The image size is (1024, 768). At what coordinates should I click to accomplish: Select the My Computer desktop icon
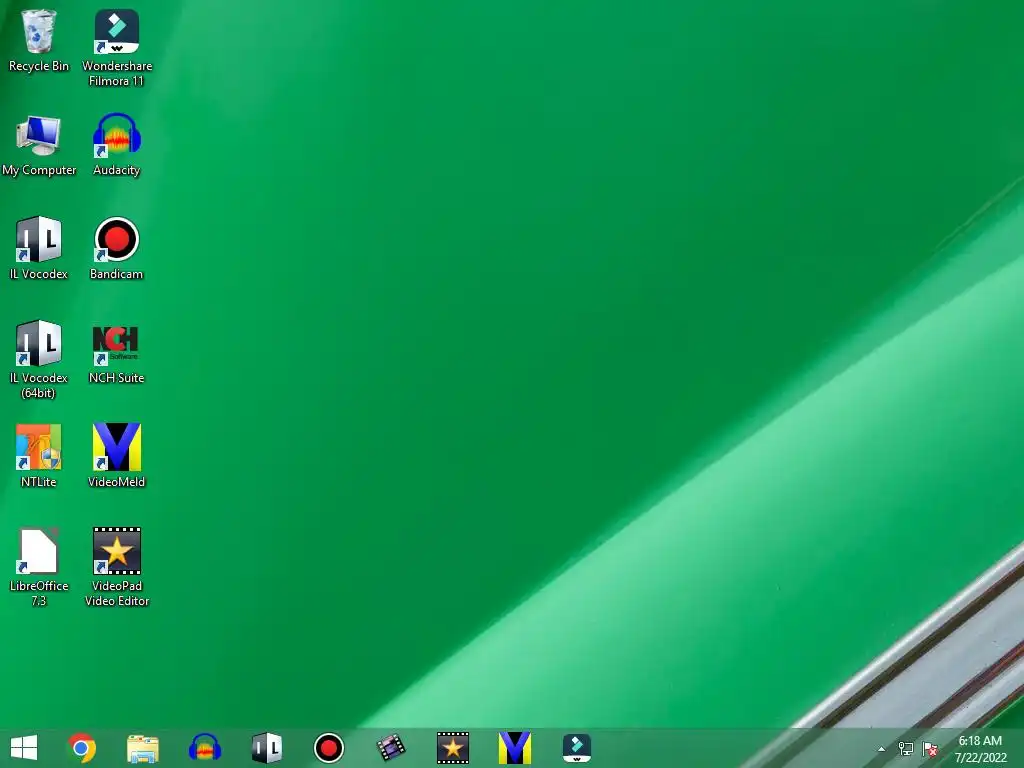coord(39,145)
